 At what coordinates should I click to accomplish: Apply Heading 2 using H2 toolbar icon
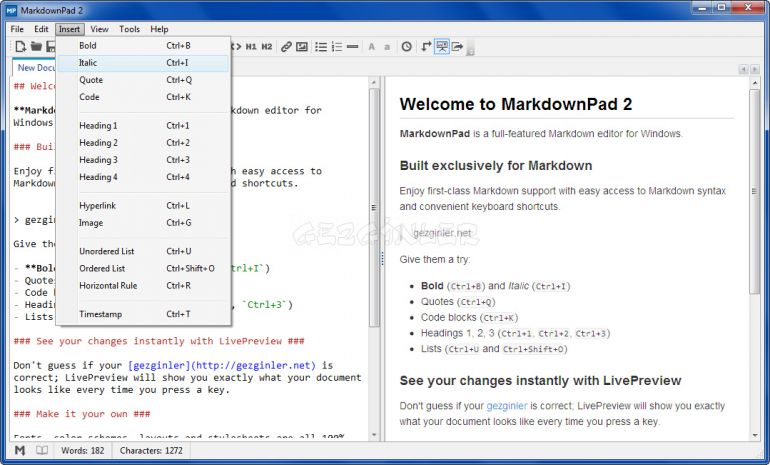[267, 47]
